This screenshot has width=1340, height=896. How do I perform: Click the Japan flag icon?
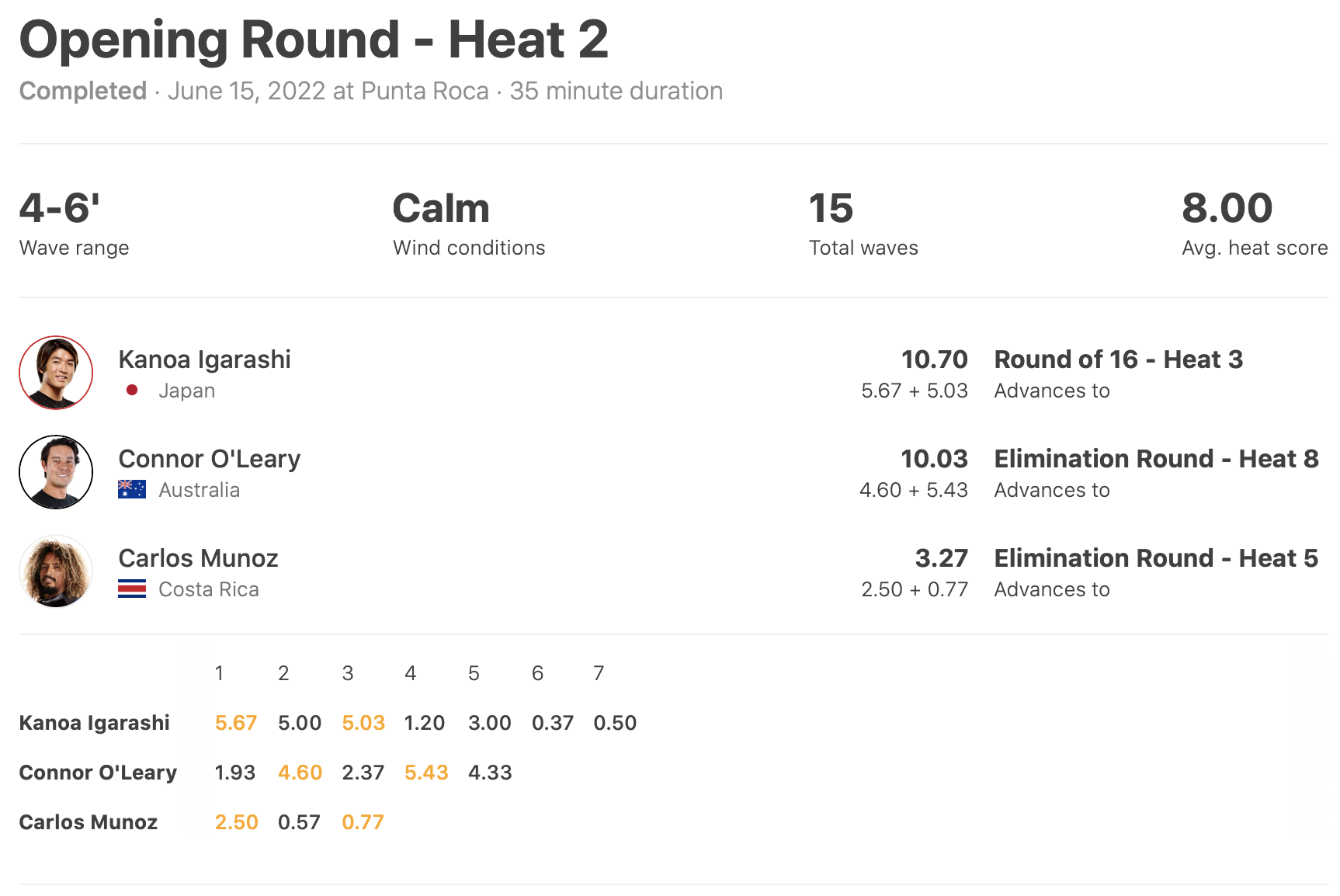132,391
